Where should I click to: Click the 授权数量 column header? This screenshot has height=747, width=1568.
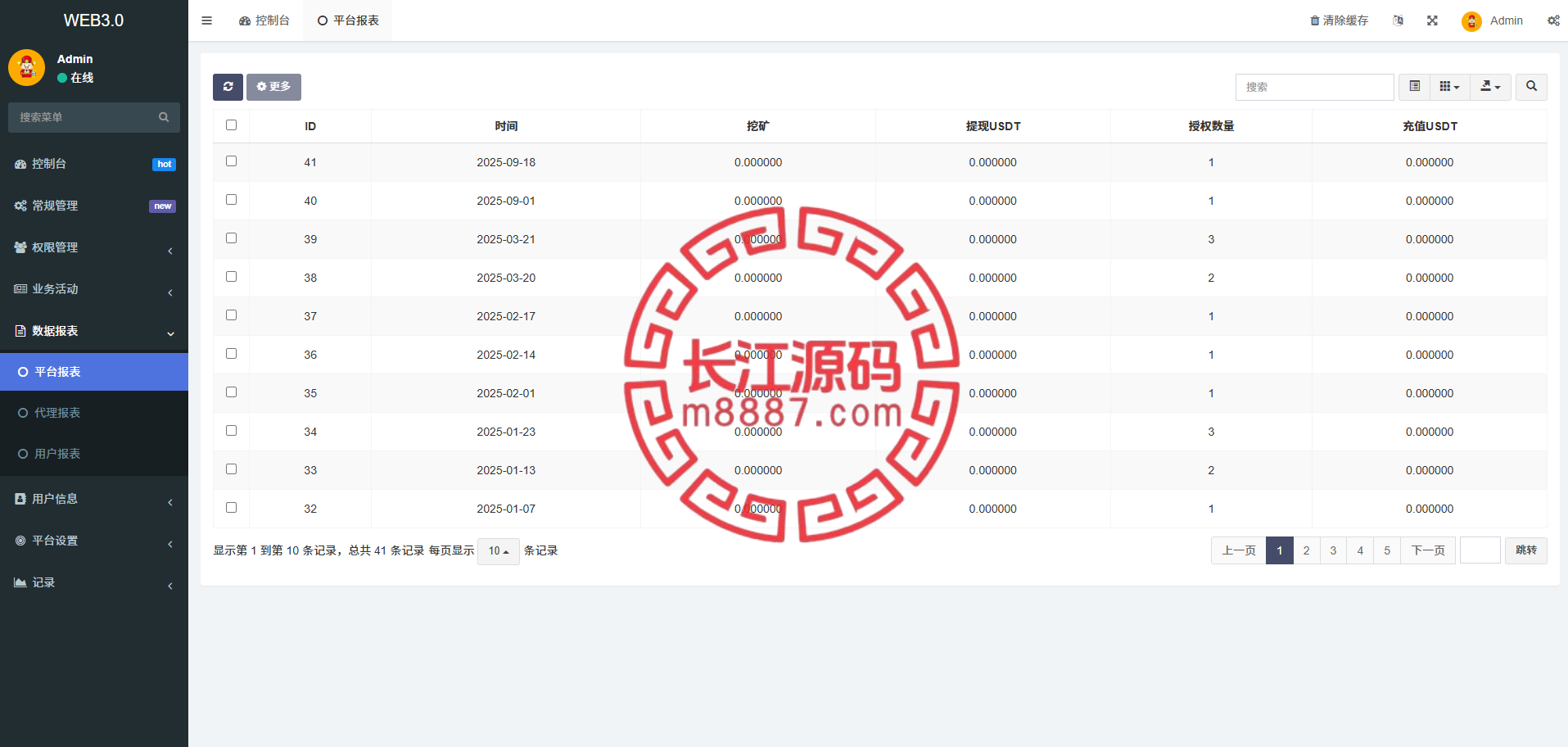tap(1211, 126)
